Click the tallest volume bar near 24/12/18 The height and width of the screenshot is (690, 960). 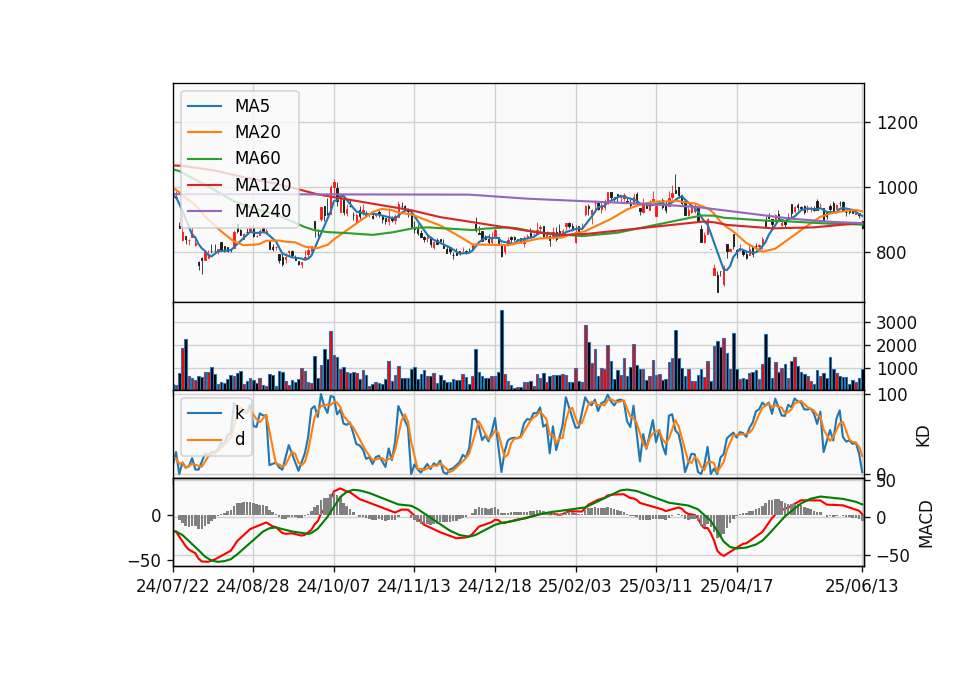[502, 350]
